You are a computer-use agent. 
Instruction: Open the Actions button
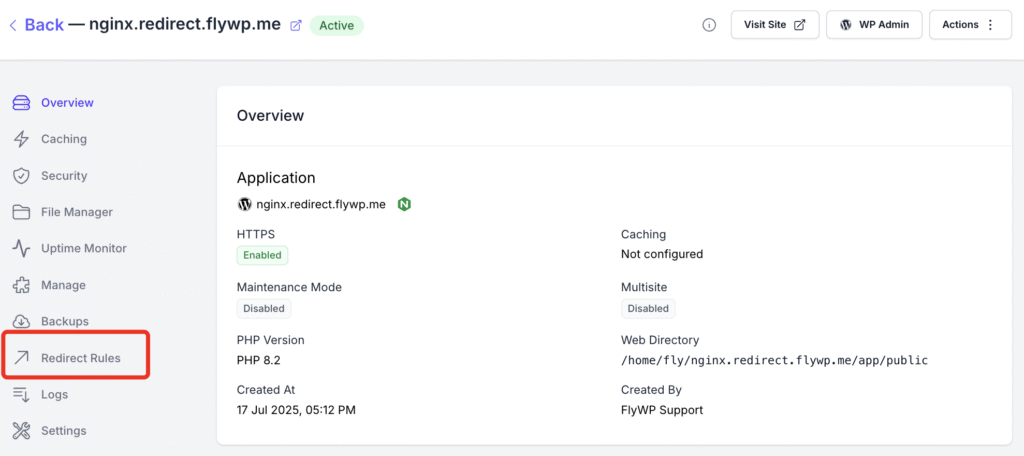[970, 25]
